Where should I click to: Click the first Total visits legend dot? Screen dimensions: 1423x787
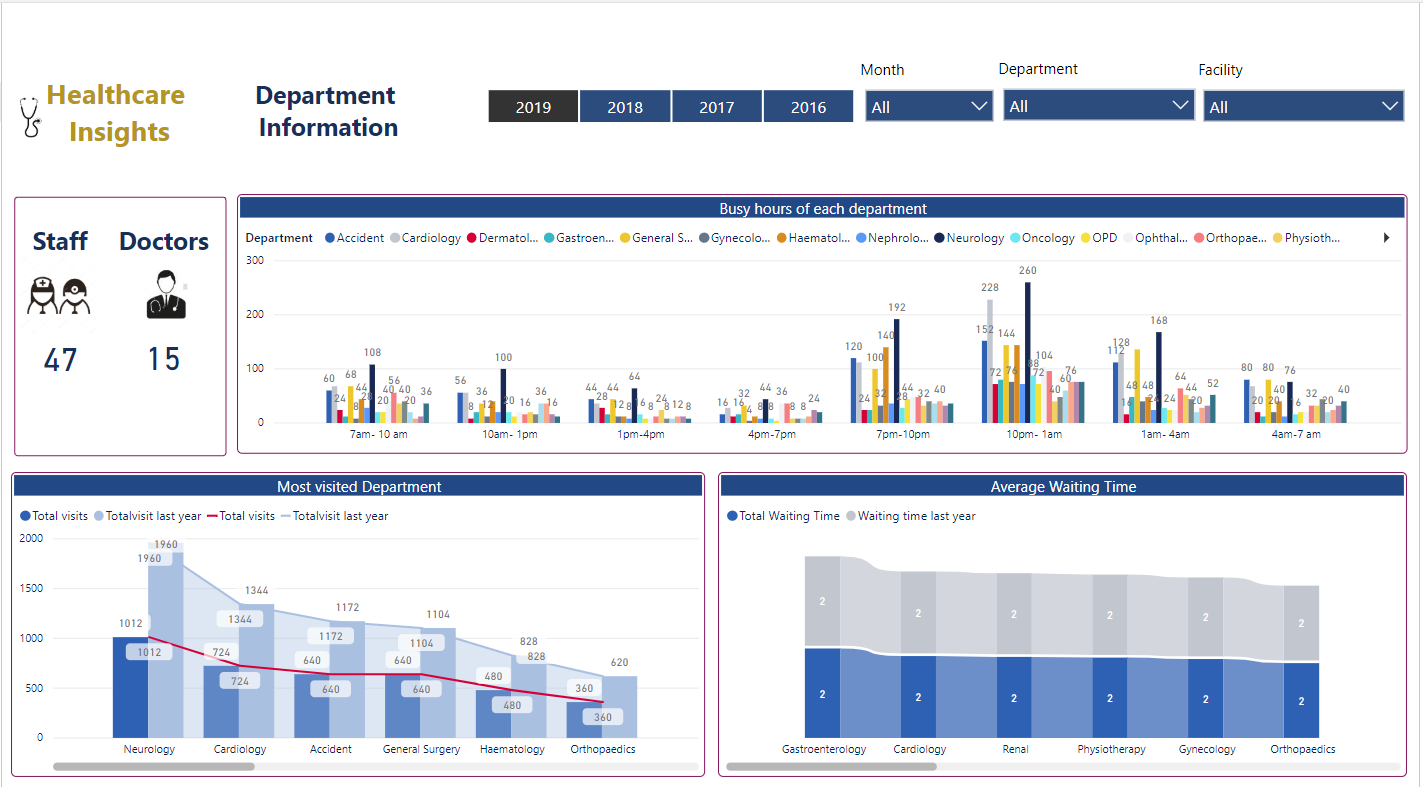pyautogui.click(x=25, y=516)
